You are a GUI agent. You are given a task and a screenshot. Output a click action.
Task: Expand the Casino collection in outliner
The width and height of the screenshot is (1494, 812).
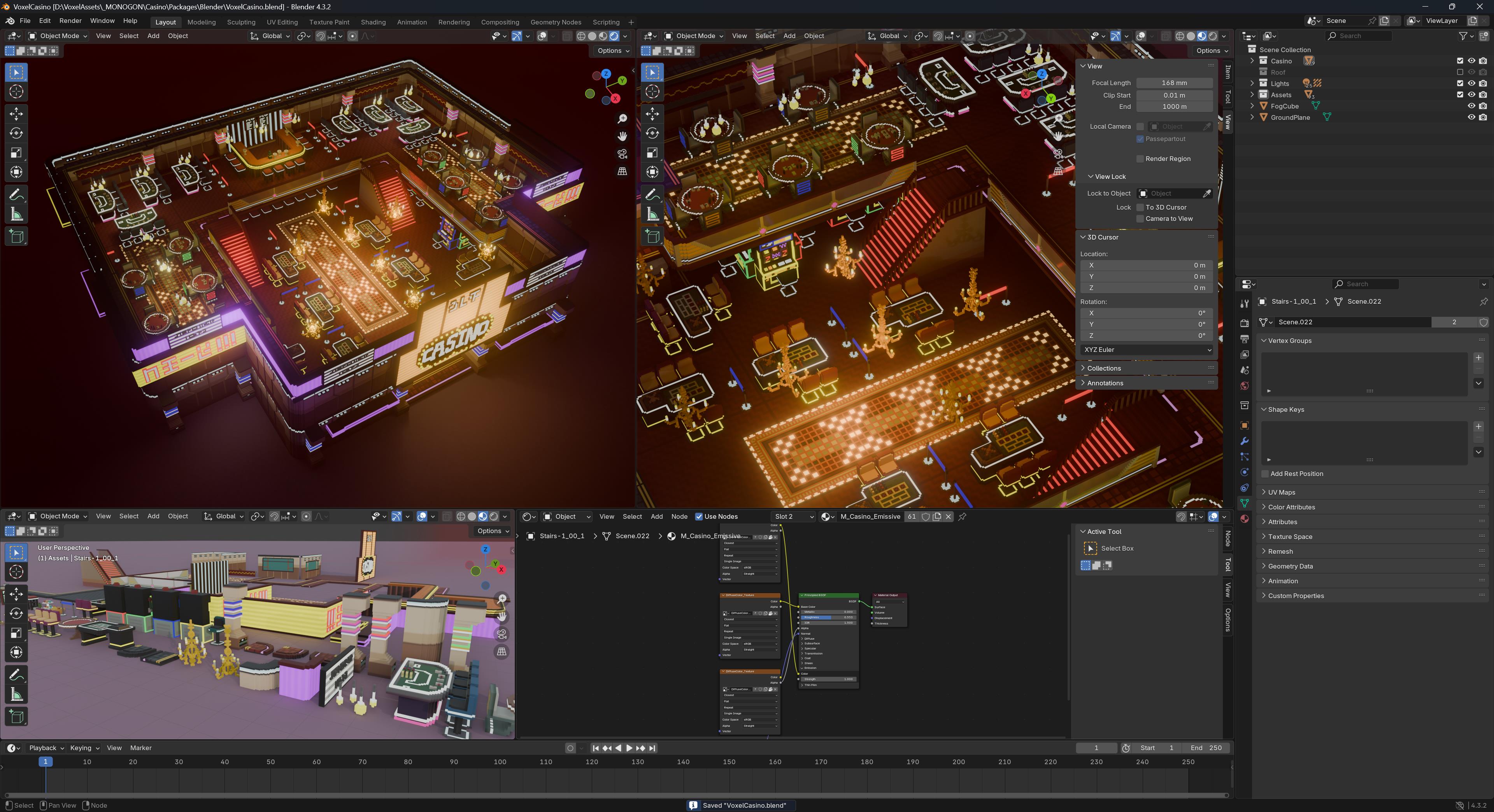pos(1252,61)
